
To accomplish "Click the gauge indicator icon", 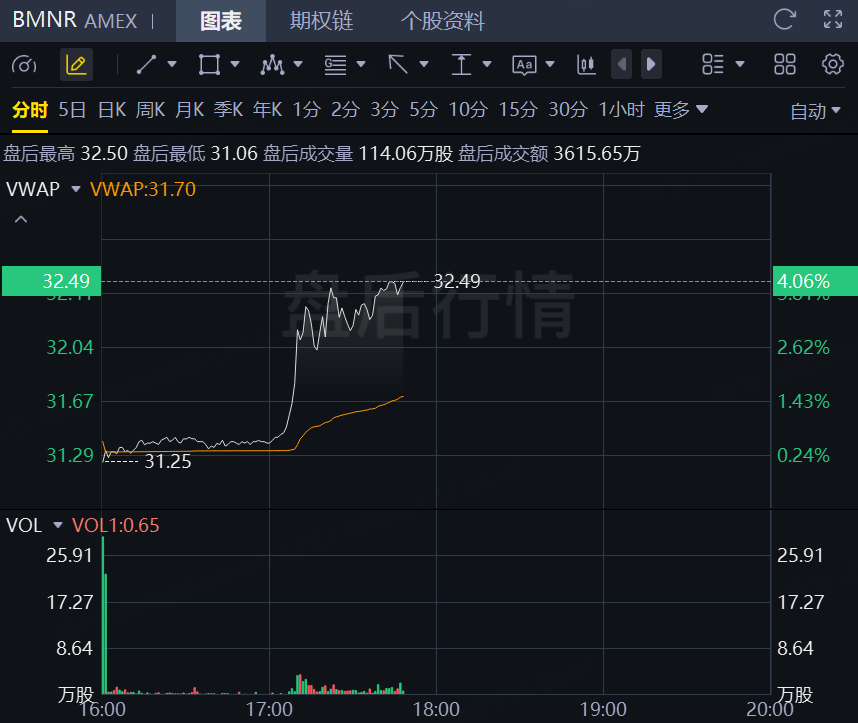I will pyautogui.click(x=23, y=65).
